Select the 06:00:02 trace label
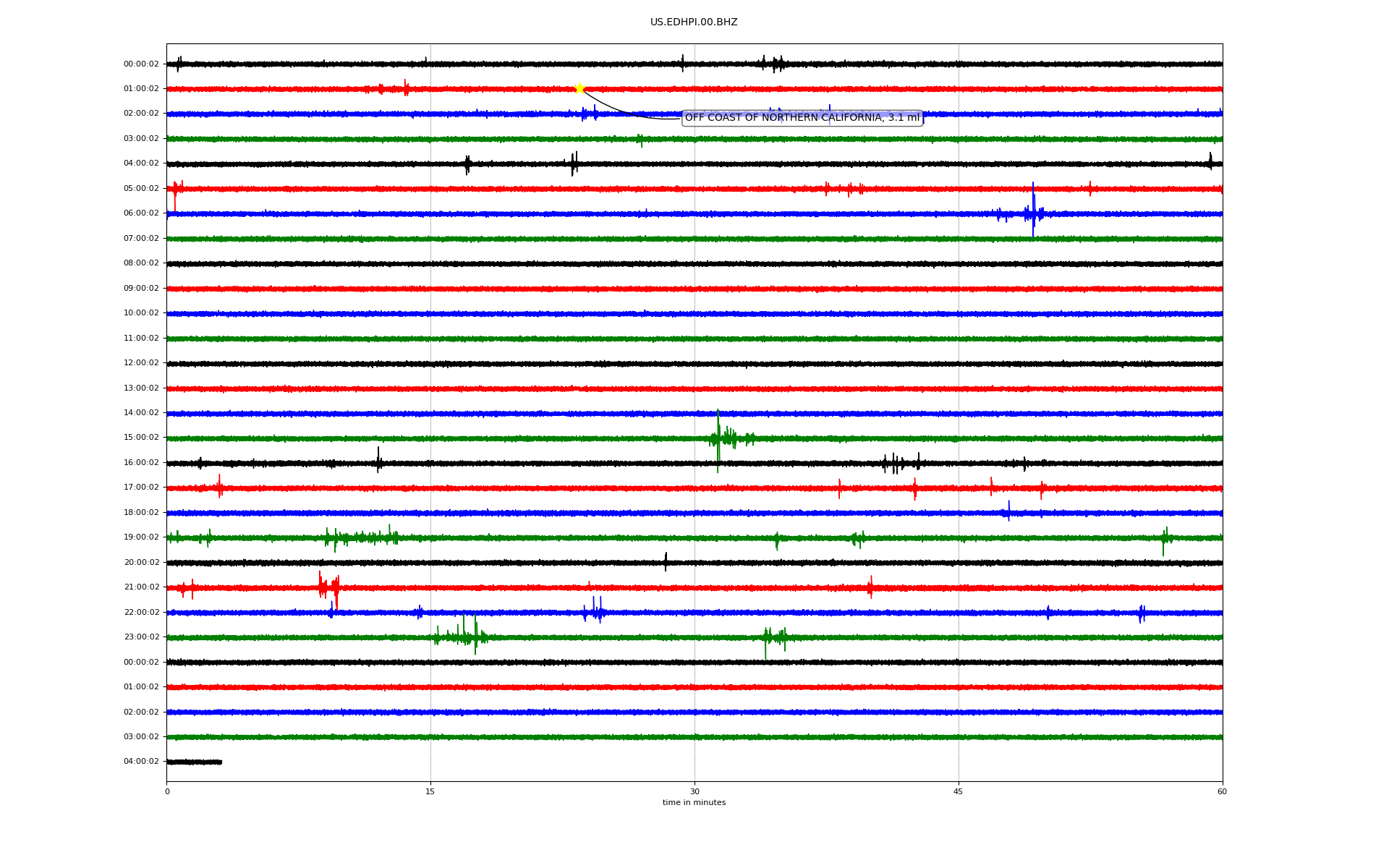Viewport: 1389px width, 868px height. 141,213
